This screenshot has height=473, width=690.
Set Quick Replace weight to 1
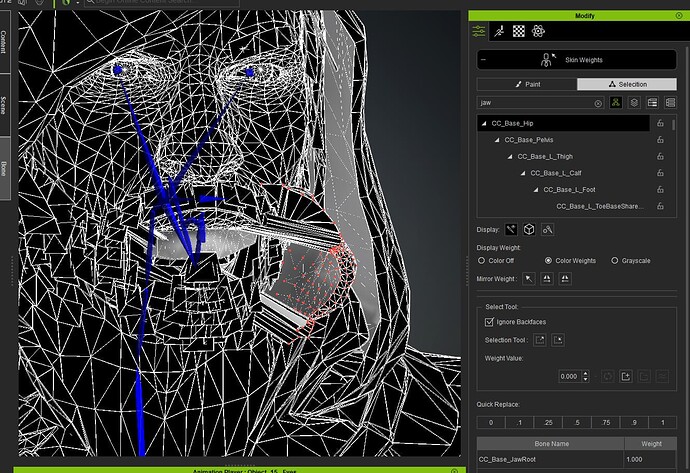(x=663, y=423)
